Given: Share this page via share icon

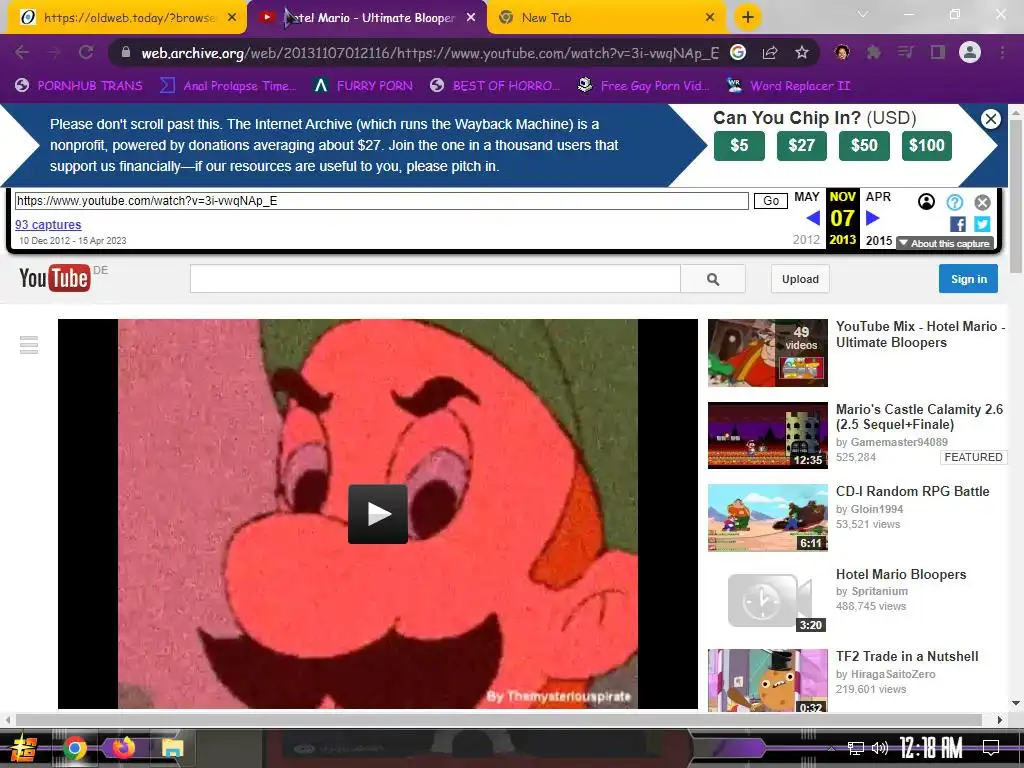Looking at the screenshot, I should (x=770, y=53).
